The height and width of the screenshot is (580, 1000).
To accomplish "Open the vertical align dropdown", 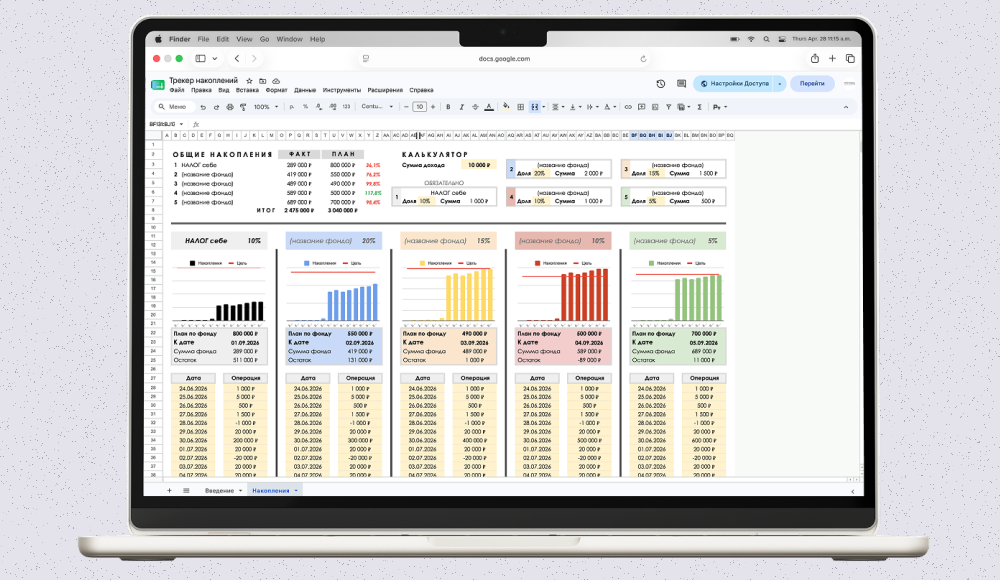I will [x=576, y=107].
